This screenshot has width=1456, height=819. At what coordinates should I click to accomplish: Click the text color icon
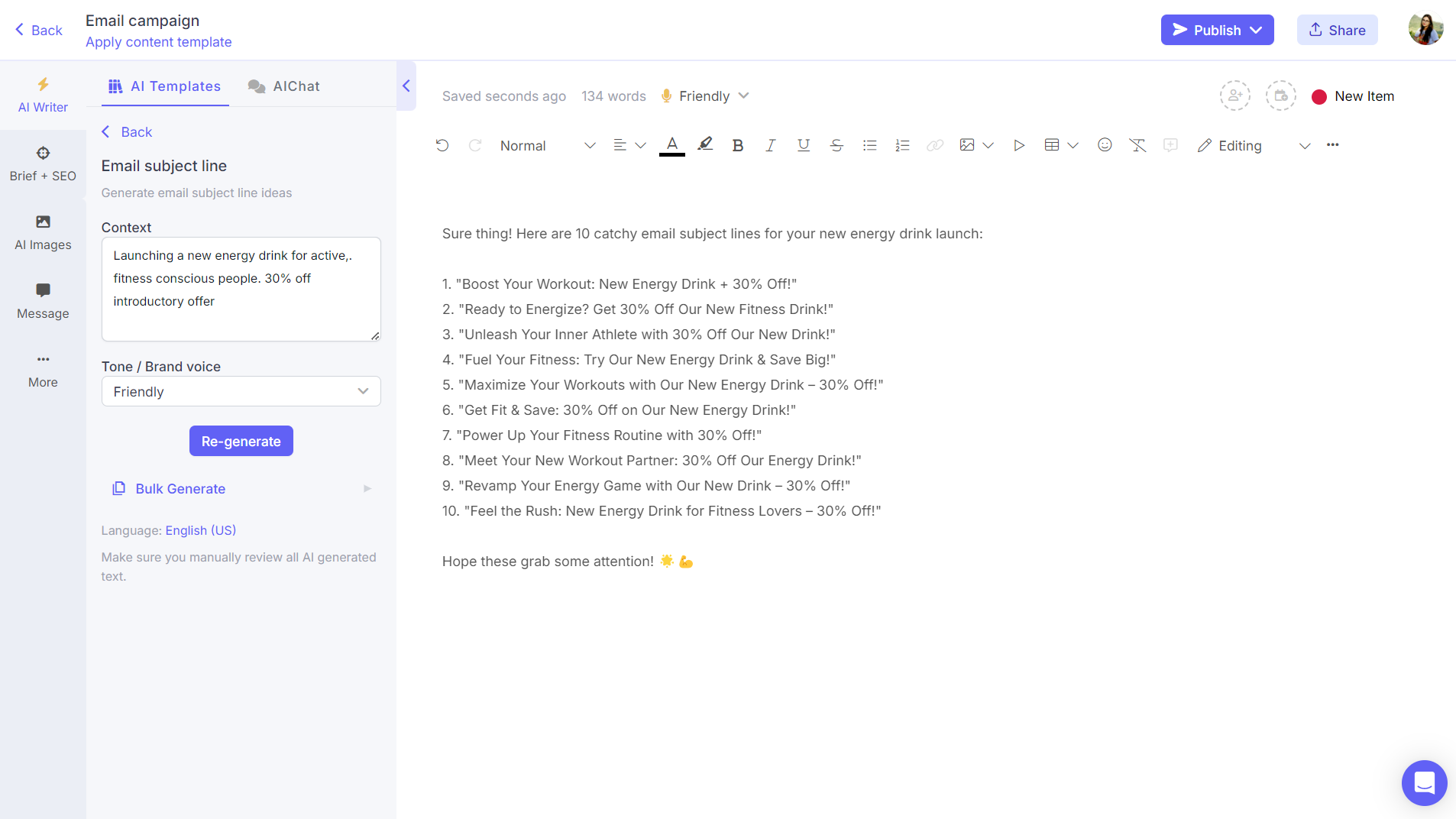click(672, 145)
